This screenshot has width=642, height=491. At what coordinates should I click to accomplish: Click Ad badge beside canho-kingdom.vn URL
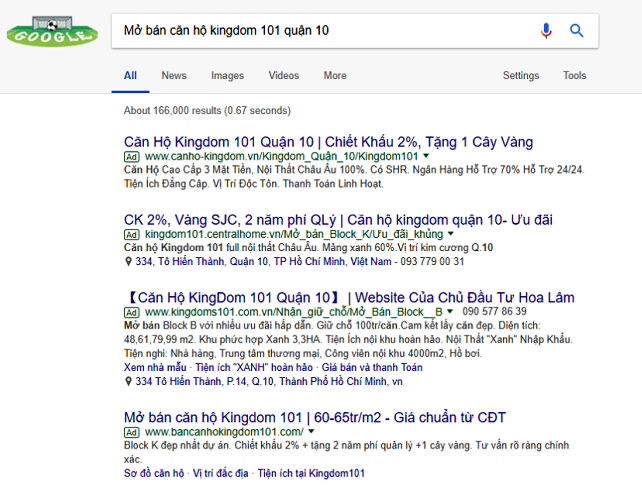coord(131,157)
